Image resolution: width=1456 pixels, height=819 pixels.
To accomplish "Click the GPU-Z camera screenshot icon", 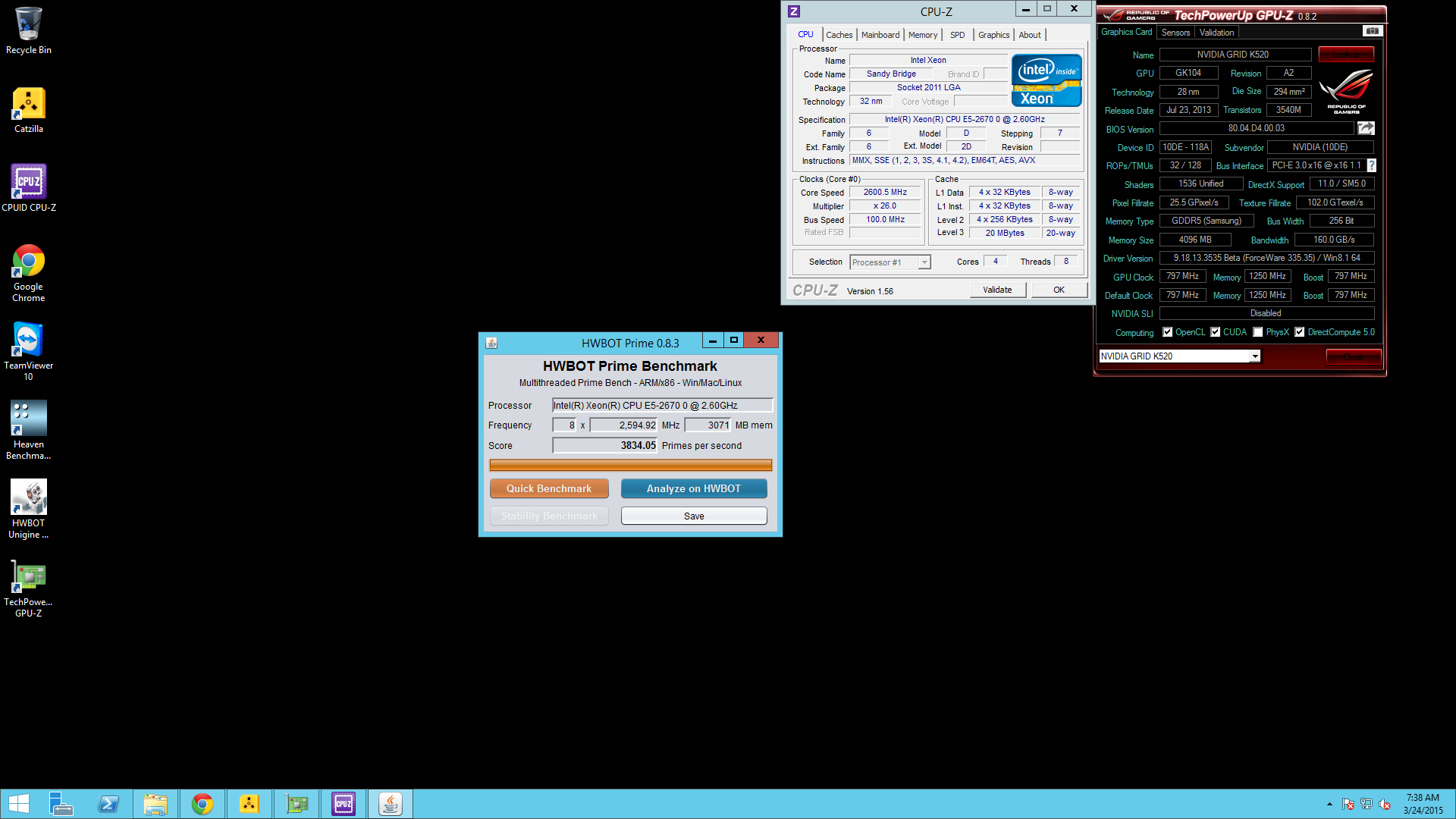I will pyautogui.click(x=1373, y=31).
